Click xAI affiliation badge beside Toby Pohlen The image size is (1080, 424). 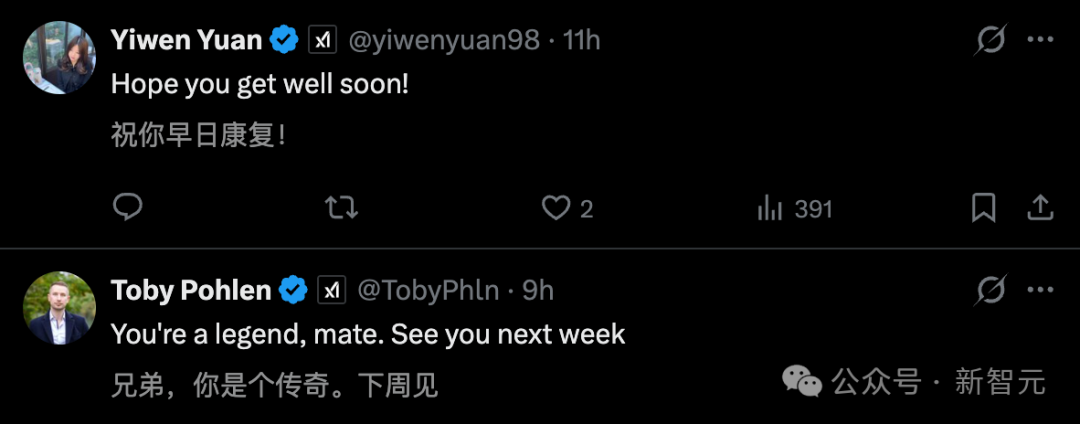[331, 291]
